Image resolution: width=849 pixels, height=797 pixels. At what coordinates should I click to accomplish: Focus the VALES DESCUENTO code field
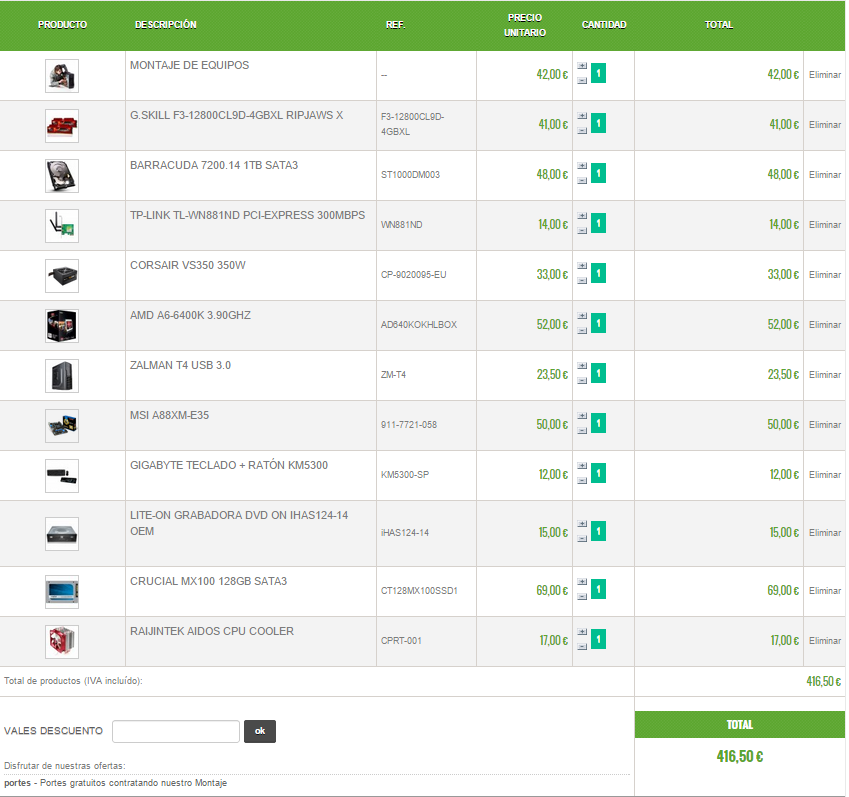point(176,731)
